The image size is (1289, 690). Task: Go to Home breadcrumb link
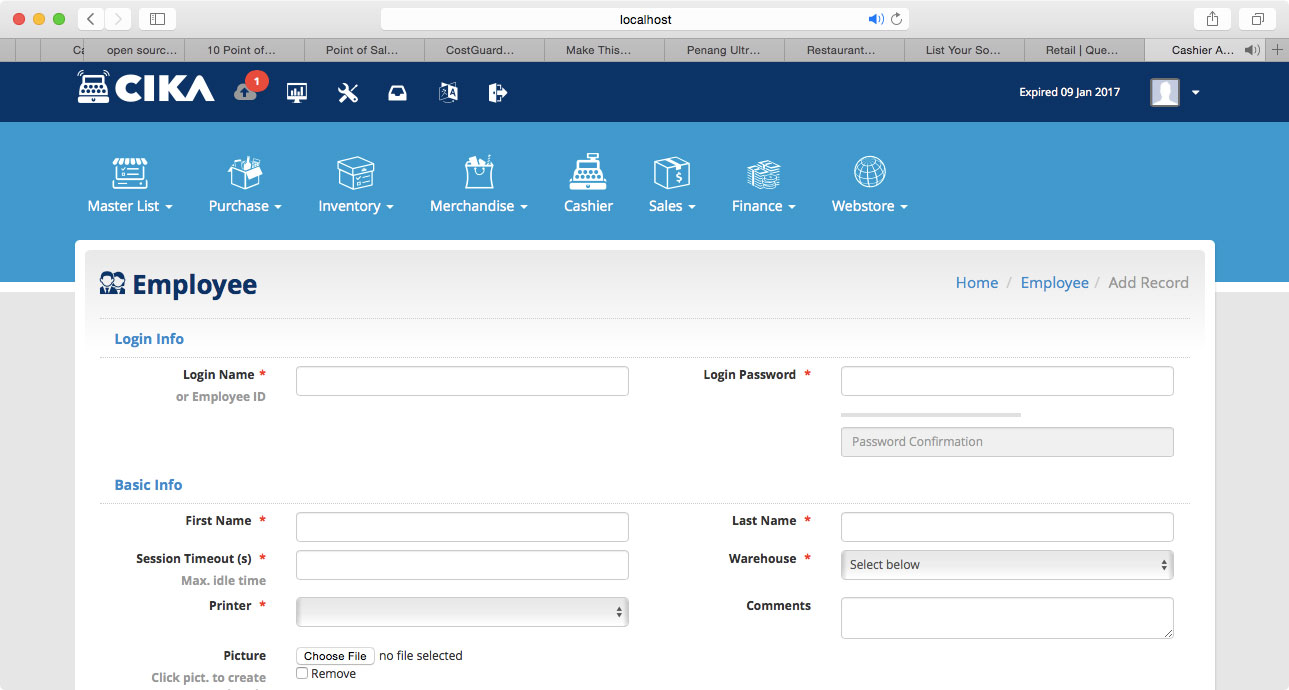click(x=976, y=283)
